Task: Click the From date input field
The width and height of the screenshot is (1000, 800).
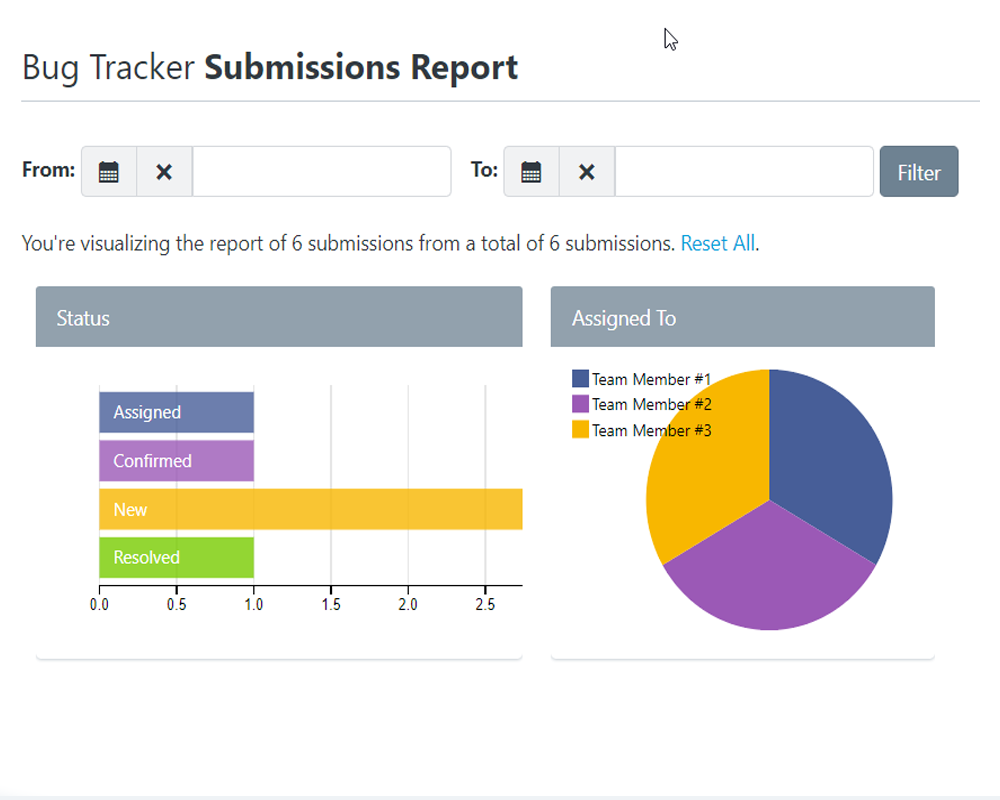Action: 321,172
